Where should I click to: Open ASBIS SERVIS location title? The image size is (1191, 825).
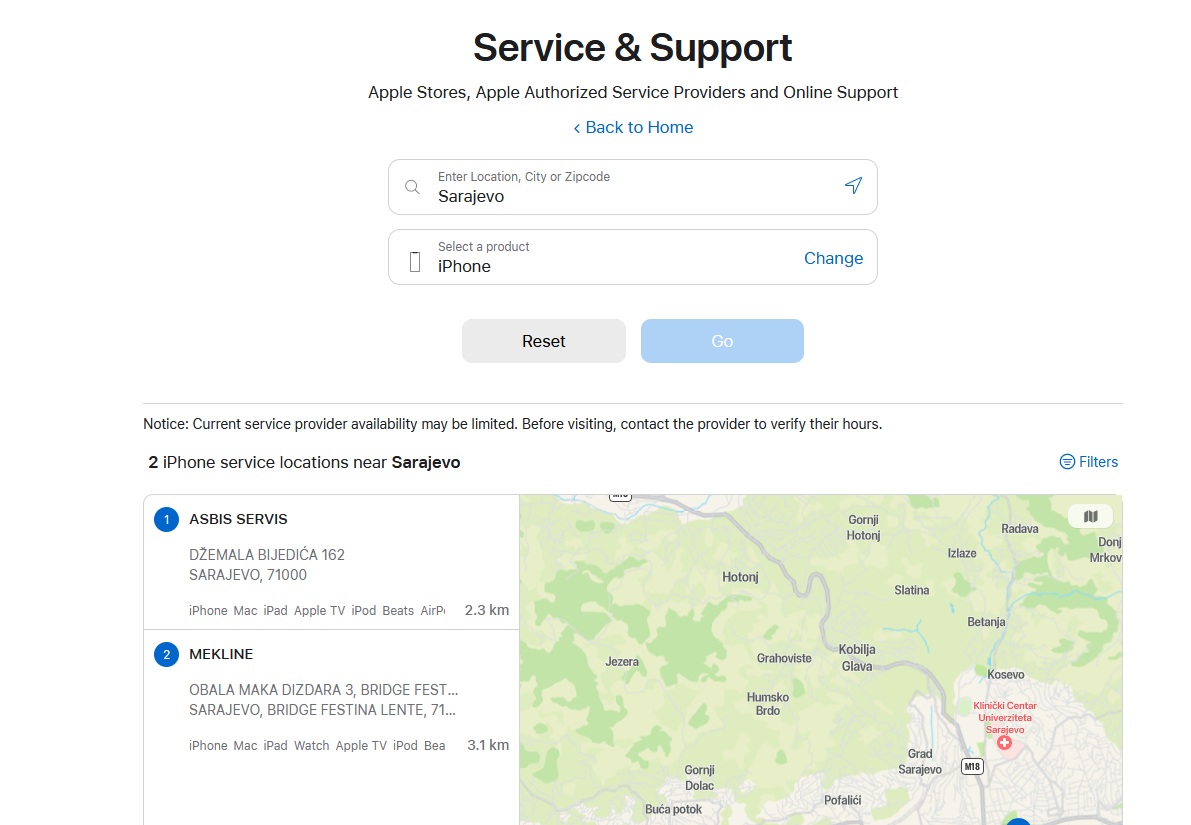click(x=239, y=520)
